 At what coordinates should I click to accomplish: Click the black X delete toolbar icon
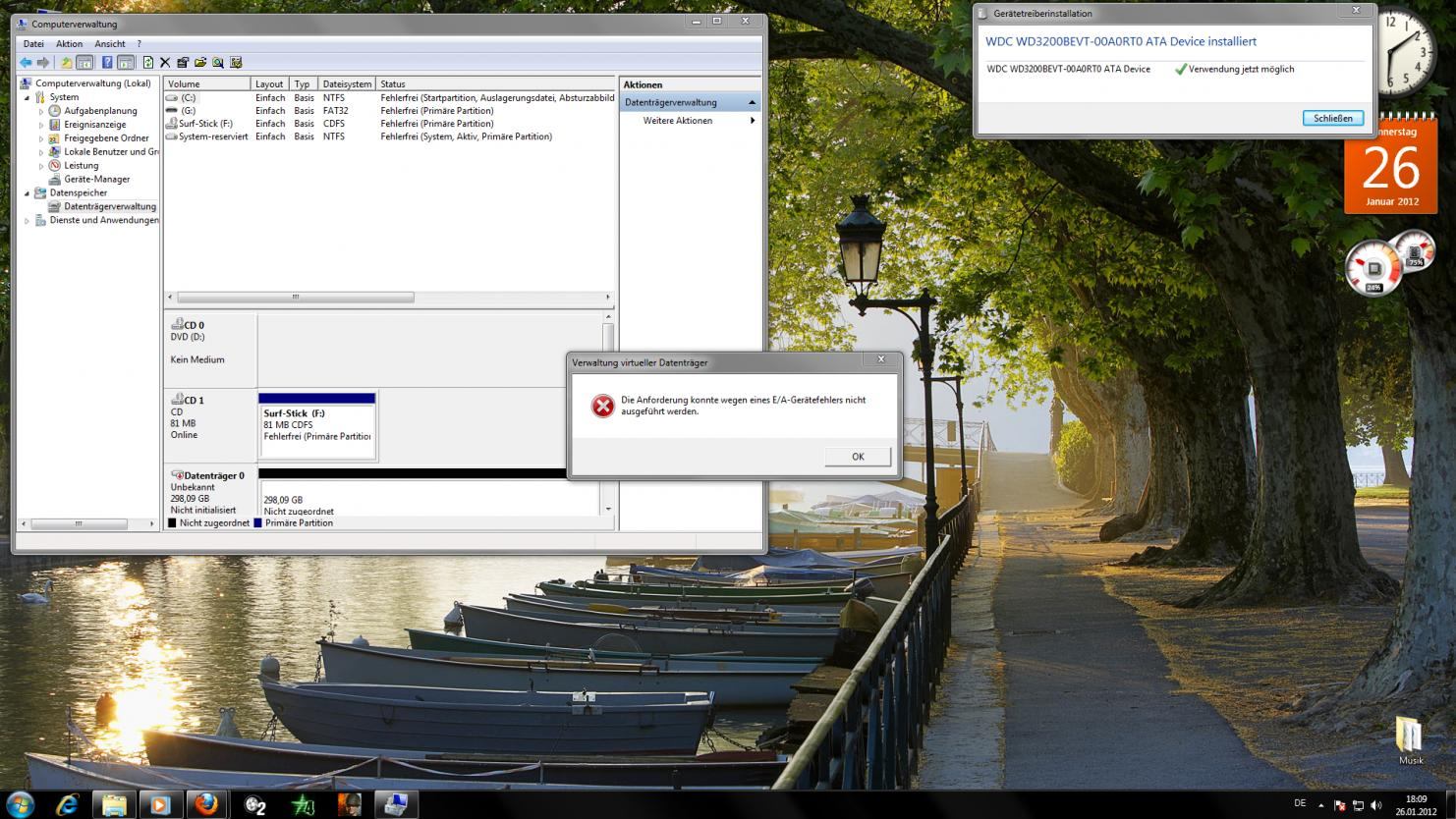pyautogui.click(x=165, y=63)
